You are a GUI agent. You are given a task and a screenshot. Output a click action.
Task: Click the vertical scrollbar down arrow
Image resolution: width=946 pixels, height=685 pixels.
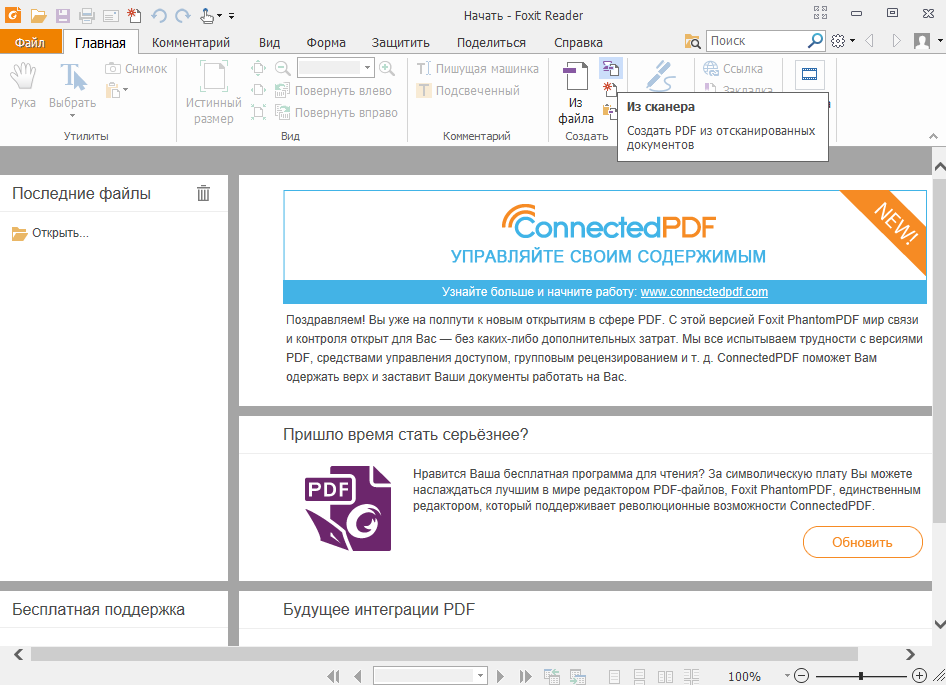click(x=939, y=625)
